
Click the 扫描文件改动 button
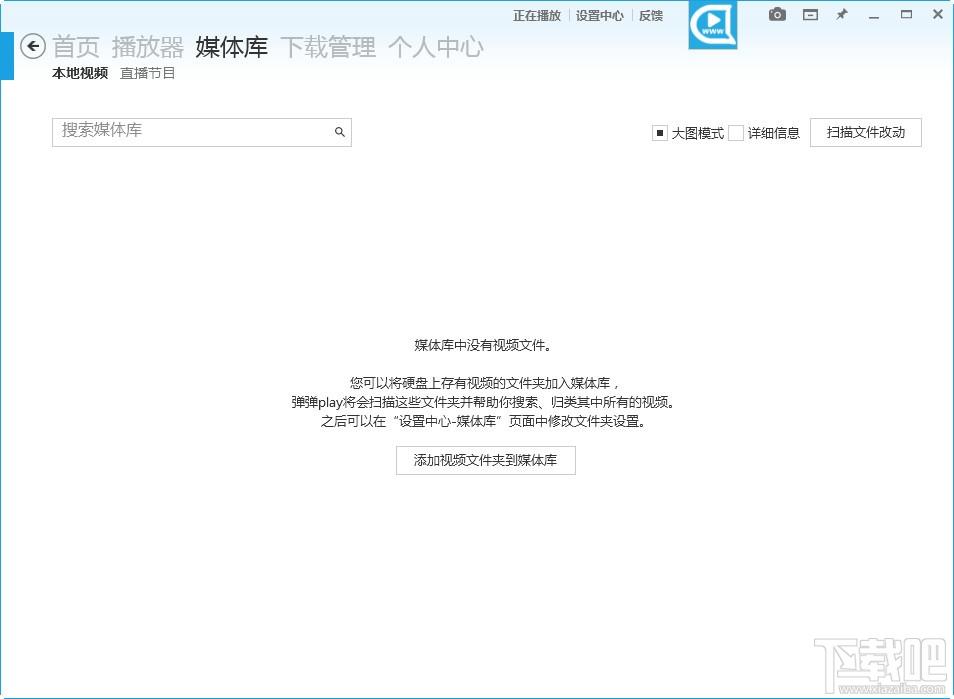click(x=866, y=133)
